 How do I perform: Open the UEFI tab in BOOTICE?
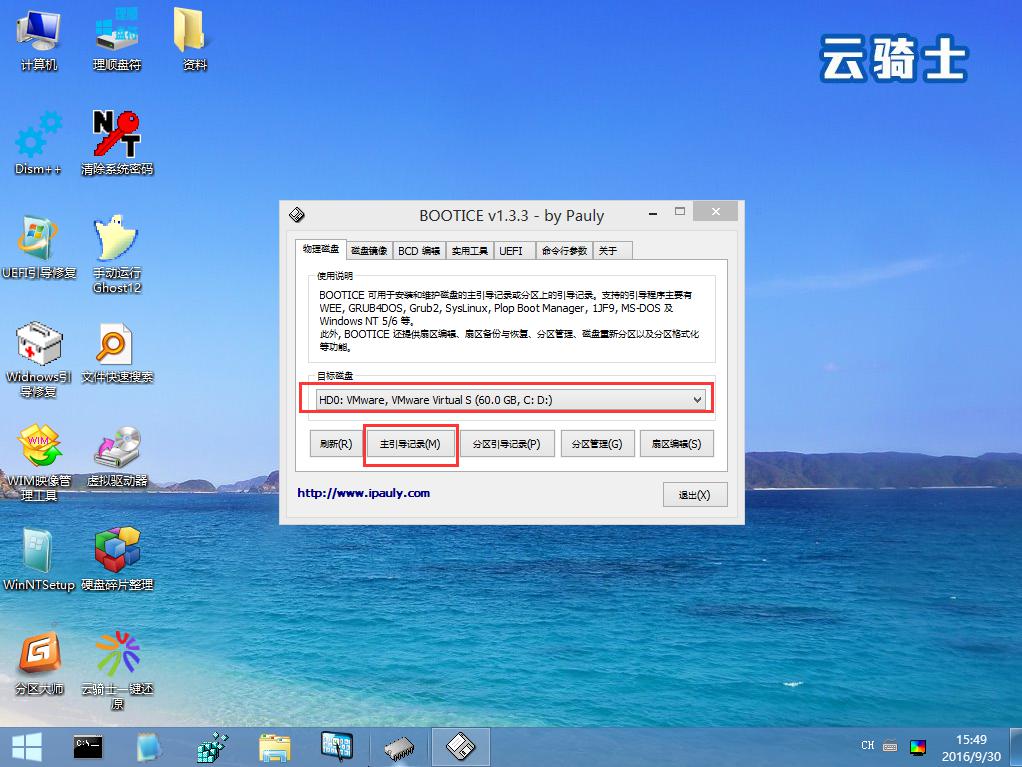(514, 250)
